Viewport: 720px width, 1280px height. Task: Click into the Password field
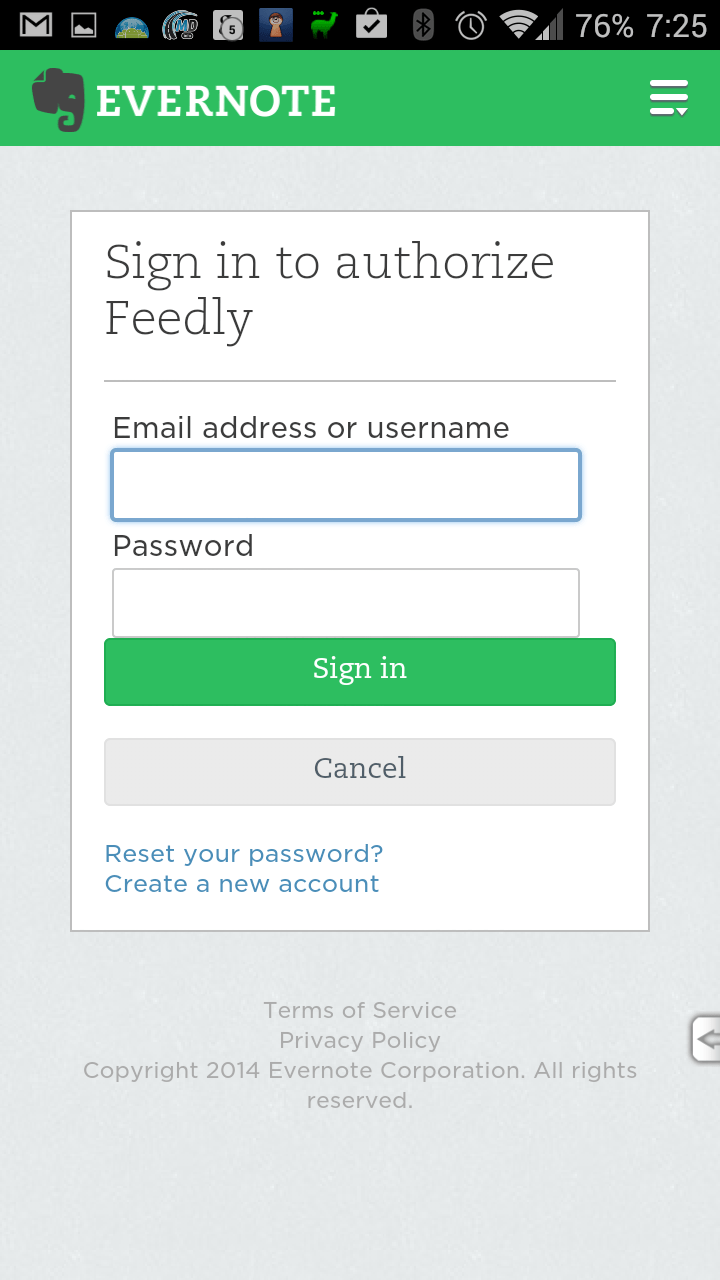(345, 603)
